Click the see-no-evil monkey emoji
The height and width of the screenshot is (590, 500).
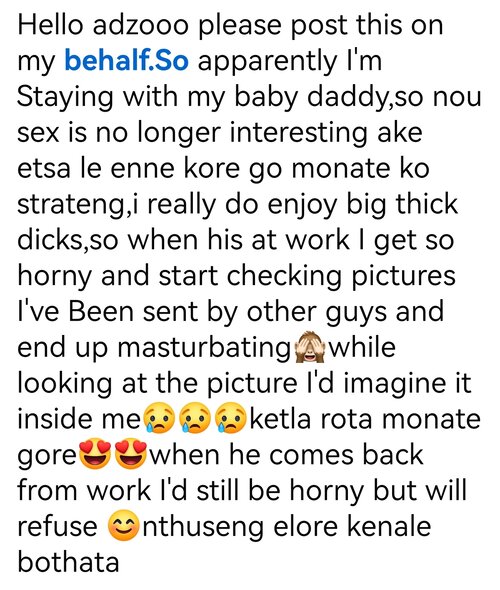tap(310, 347)
